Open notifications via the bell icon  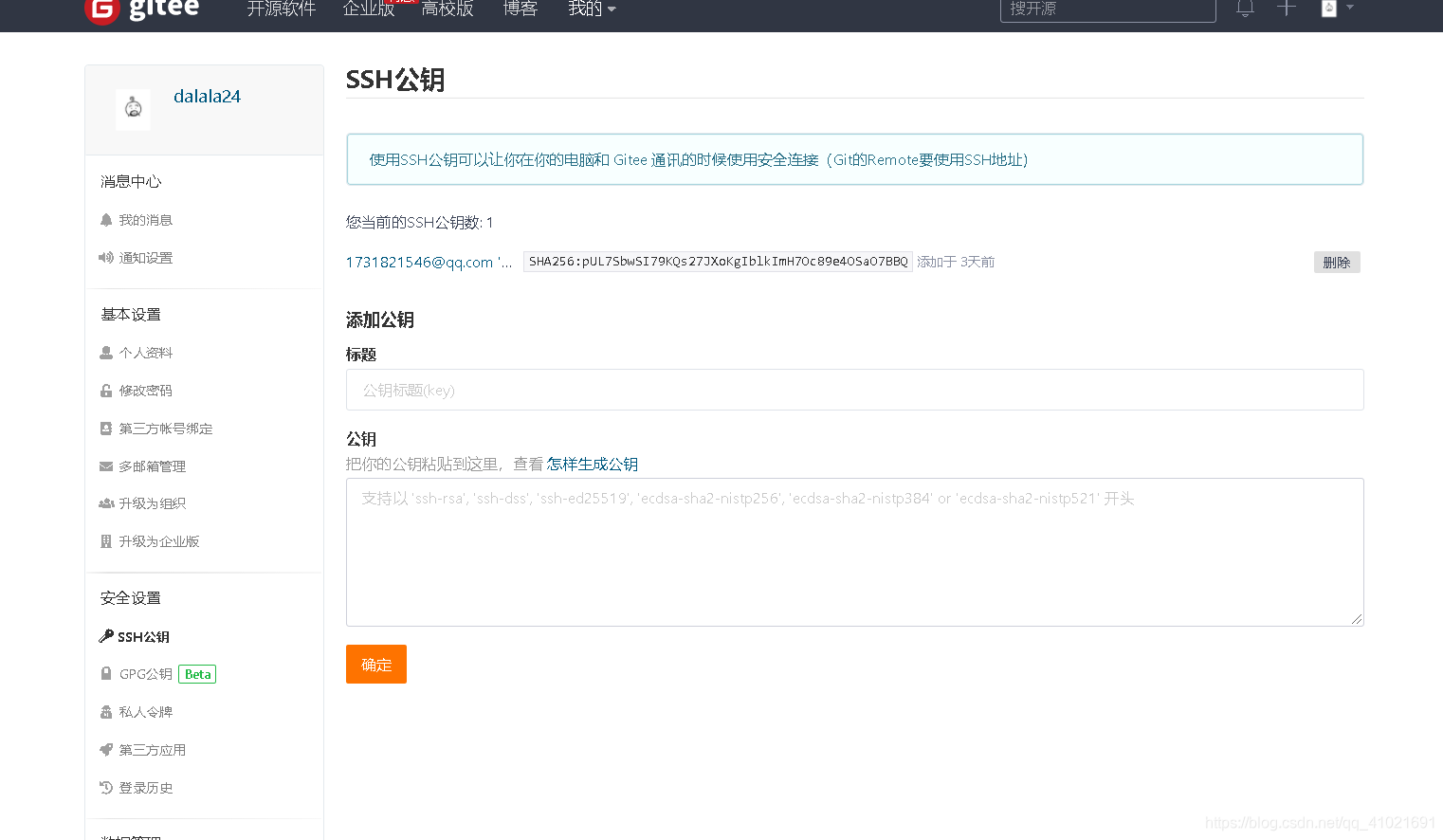point(1245,9)
